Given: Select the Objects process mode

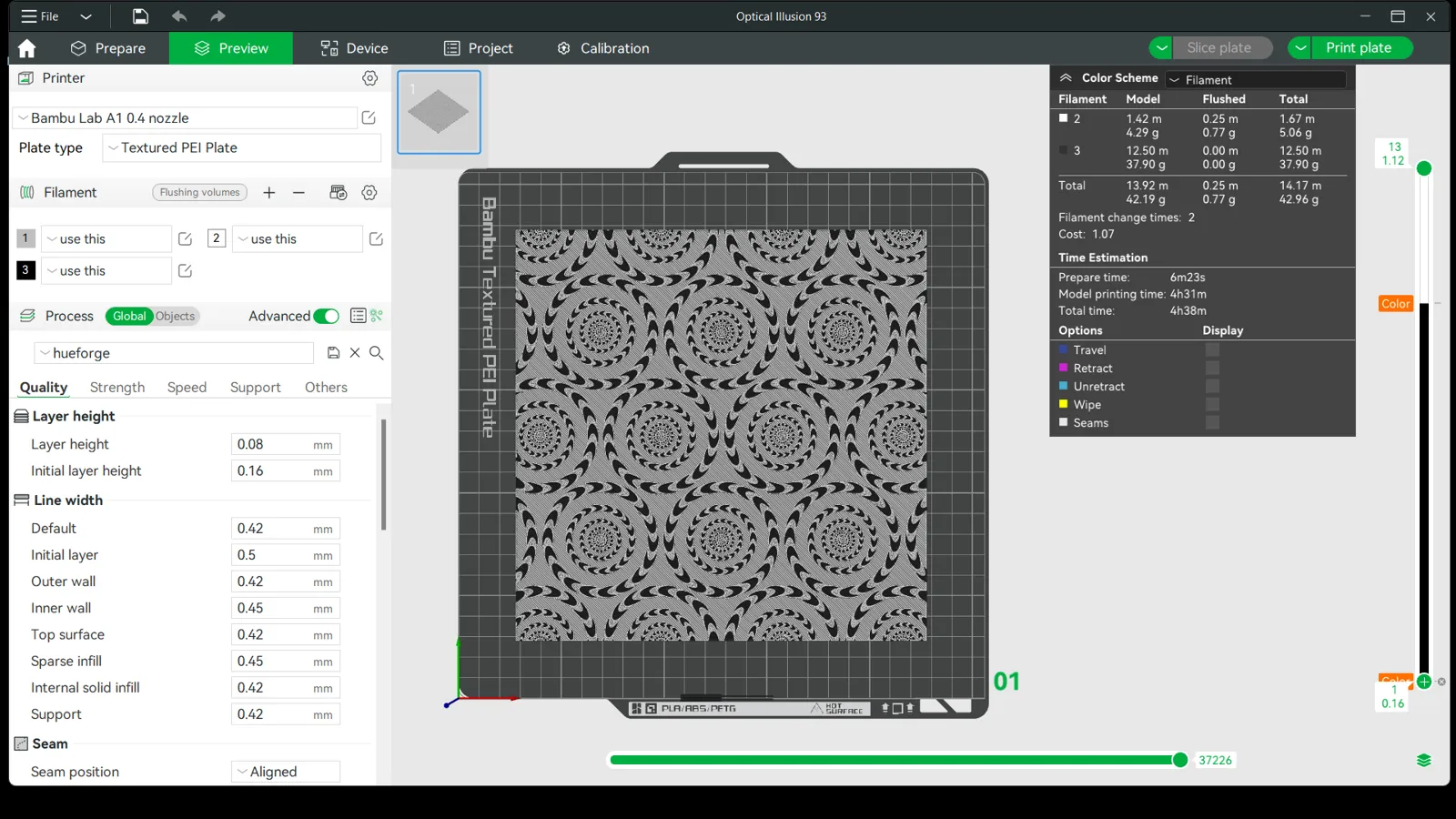Looking at the screenshot, I should (x=175, y=316).
